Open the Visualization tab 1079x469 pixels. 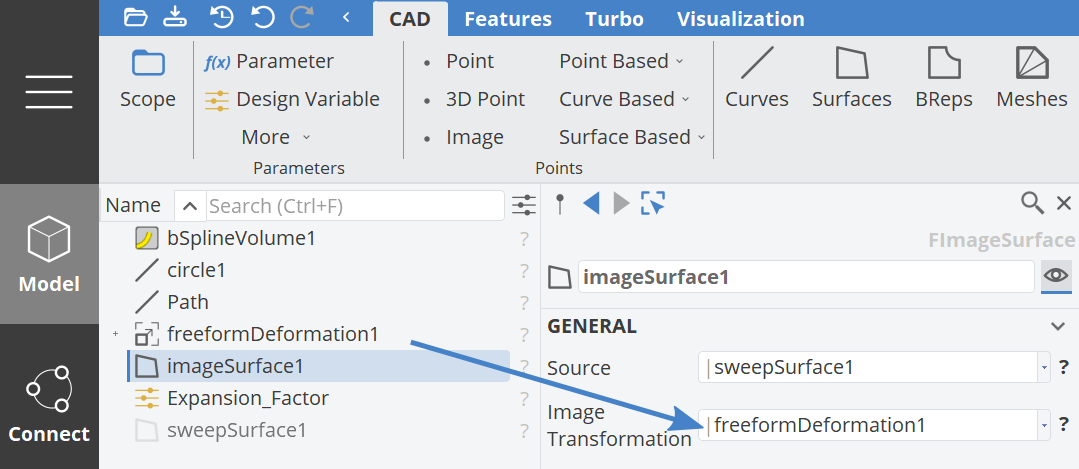740,19
